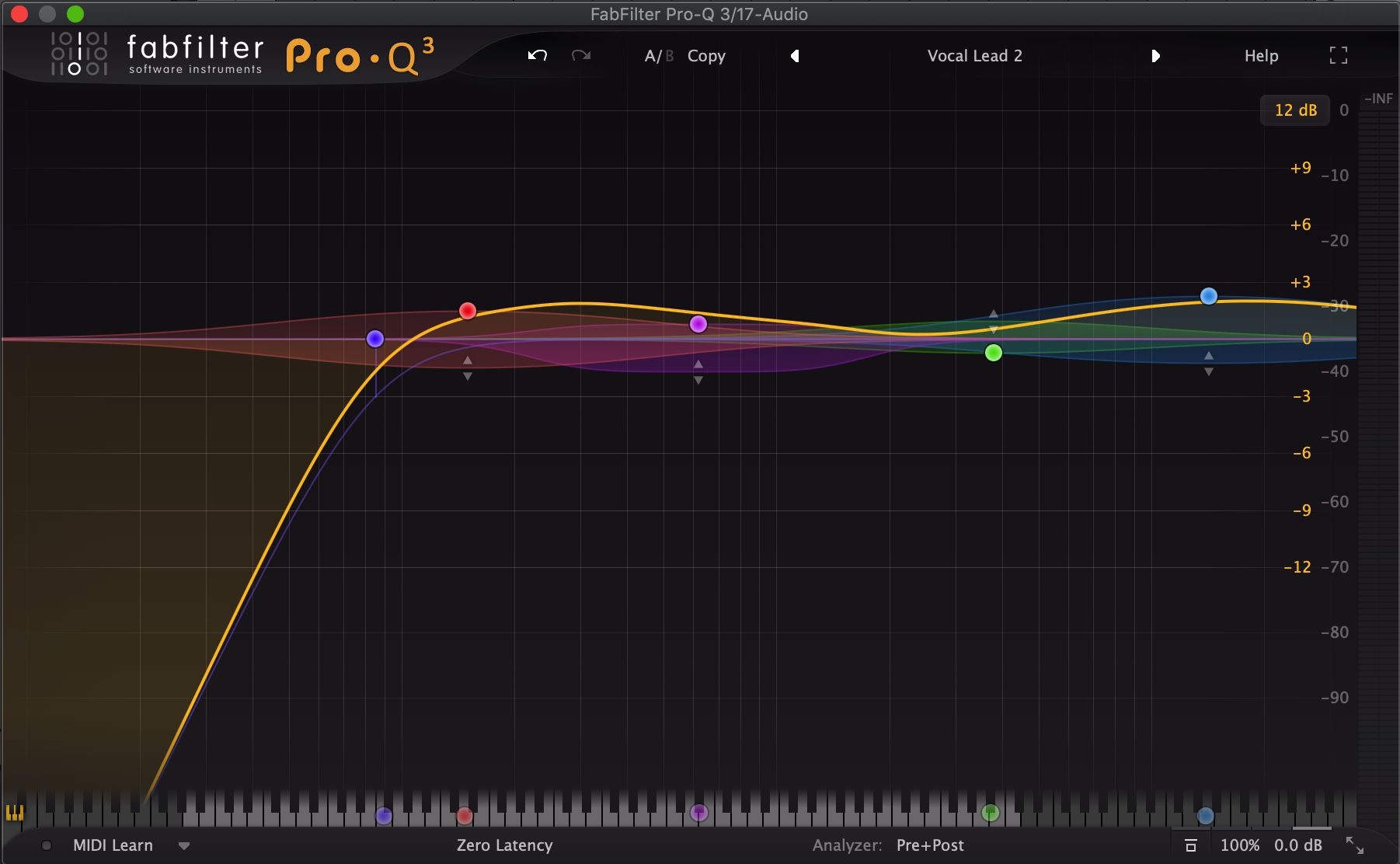Click the violet band dot on piano display
The width and height of the screenshot is (1400, 864).
(384, 816)
